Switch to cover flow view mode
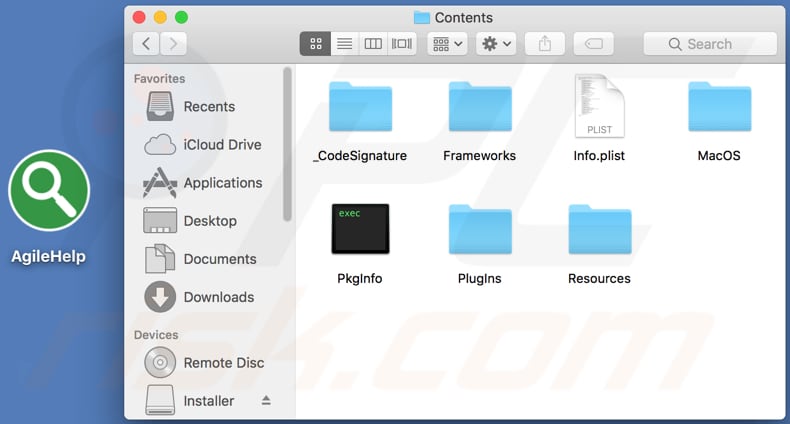The height and width of the screenshot is (424, 790). [x=402, y=44]
